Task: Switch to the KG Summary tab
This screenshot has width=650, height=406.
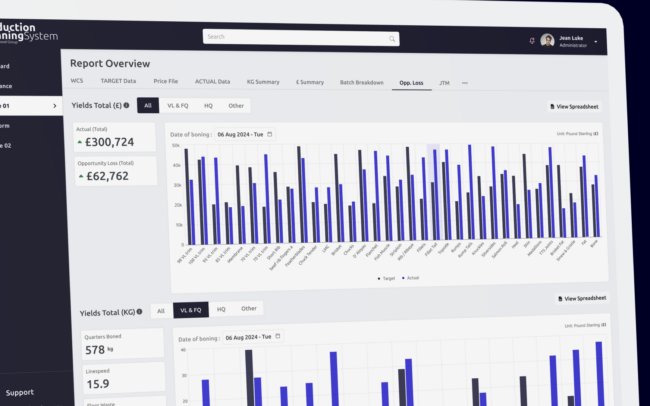Action: tap(263, 82)
